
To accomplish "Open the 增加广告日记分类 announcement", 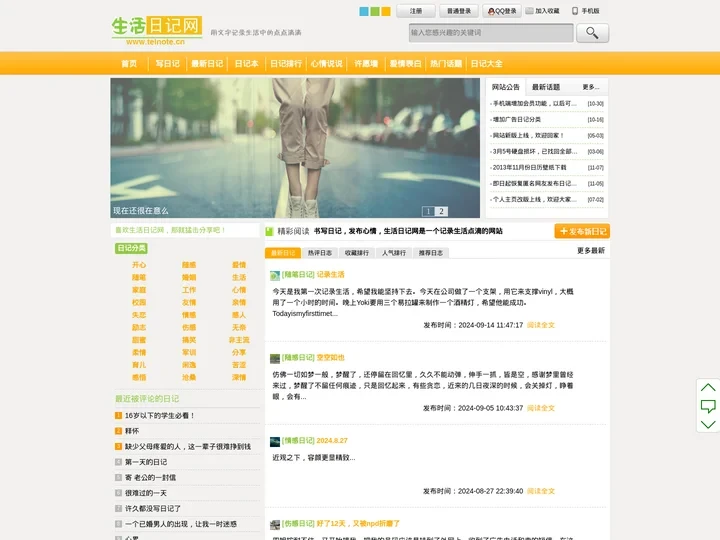I will point(517,119).
